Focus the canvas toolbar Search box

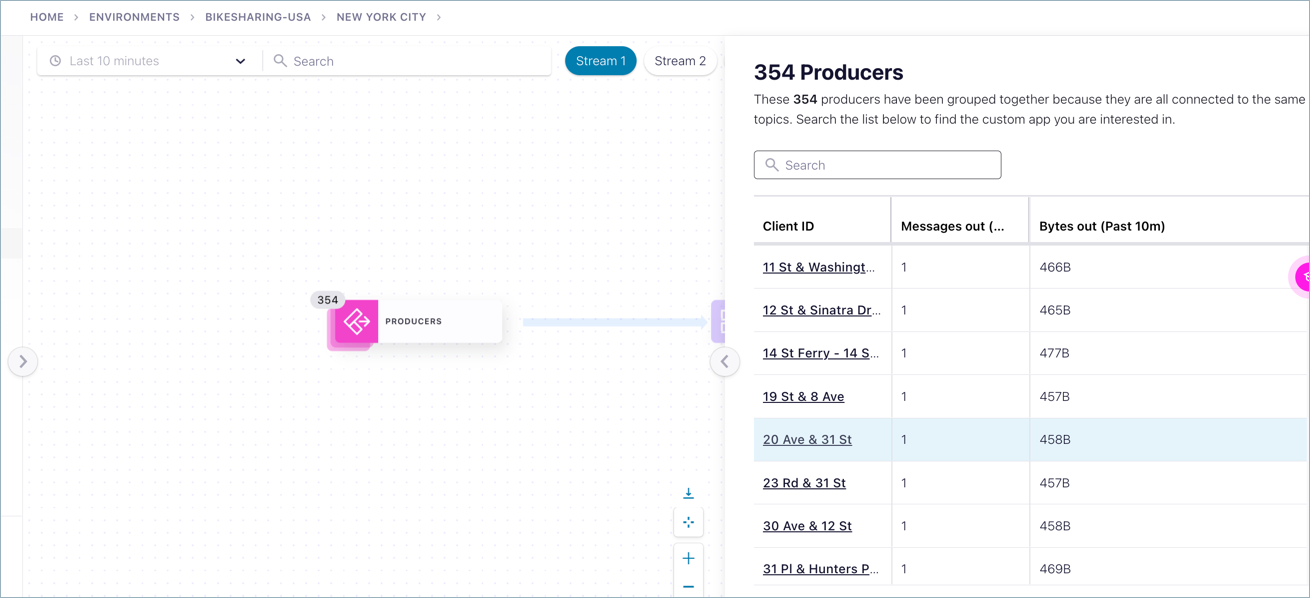point(410,61)
